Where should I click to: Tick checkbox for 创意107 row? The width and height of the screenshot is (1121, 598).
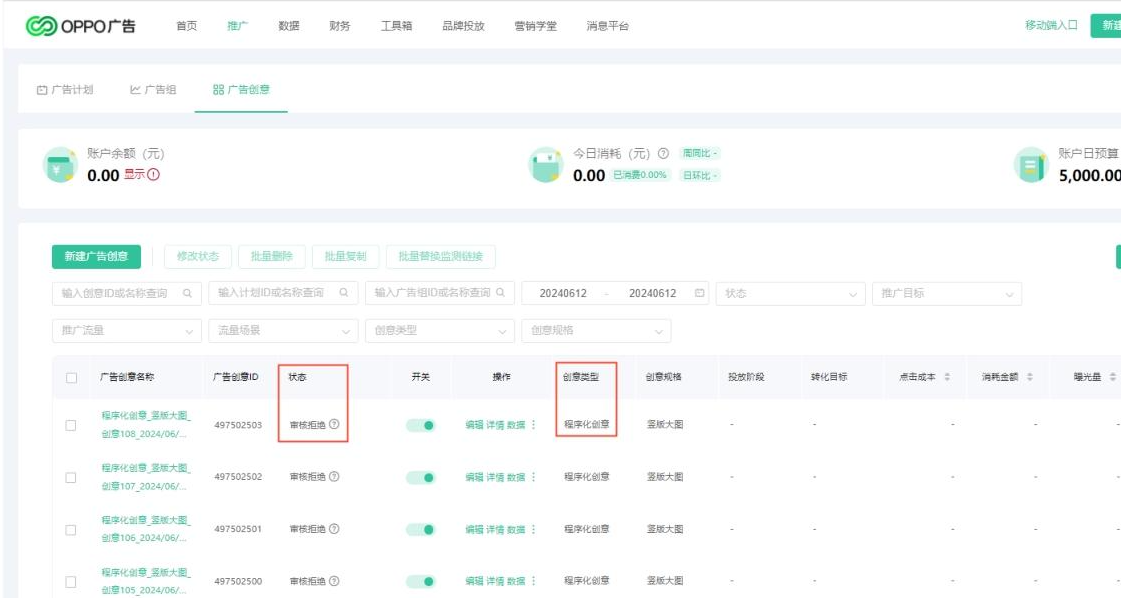[71, 477]
